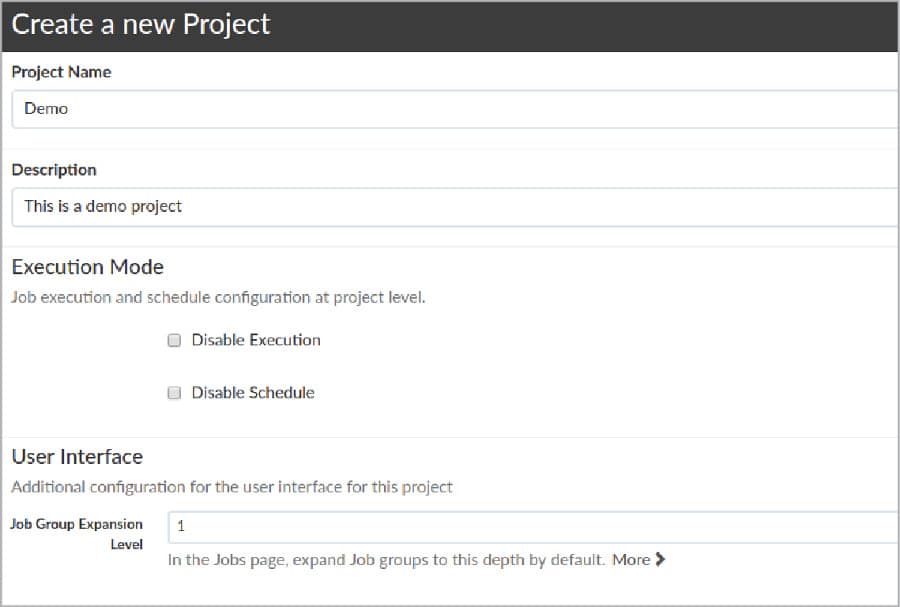
Task: Click the "Job Group Expansion Level" label
Action: [77, 534]
